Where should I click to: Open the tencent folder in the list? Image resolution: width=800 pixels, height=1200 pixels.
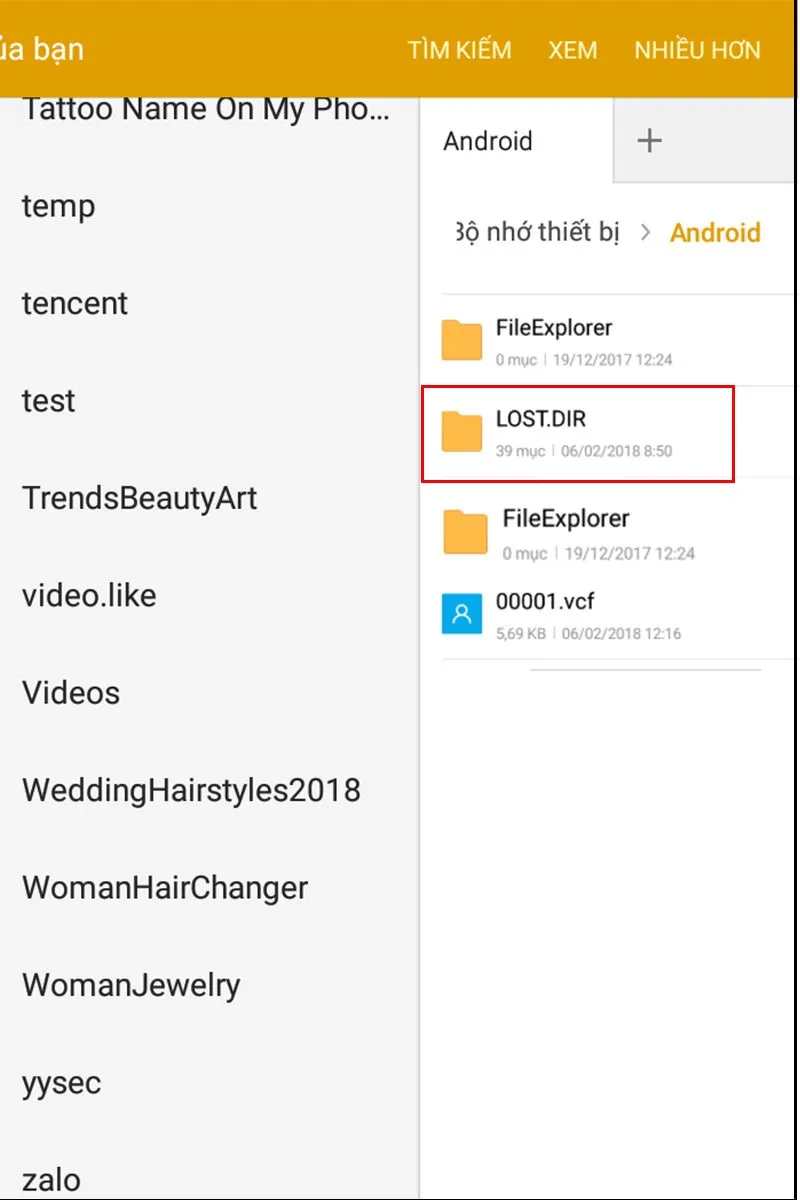(x=75, y=303)
